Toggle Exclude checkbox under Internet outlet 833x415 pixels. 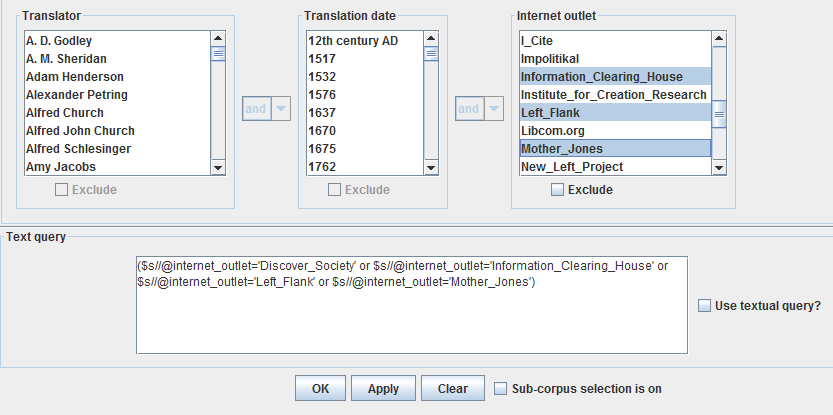tap(557, 190)
